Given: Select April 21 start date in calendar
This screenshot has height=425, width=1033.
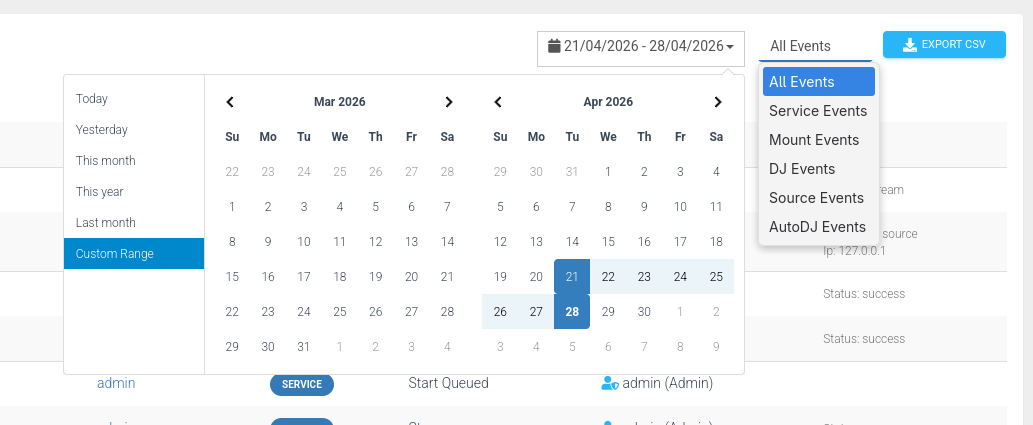Looking at the screenshot, I should tap(572, 277).
